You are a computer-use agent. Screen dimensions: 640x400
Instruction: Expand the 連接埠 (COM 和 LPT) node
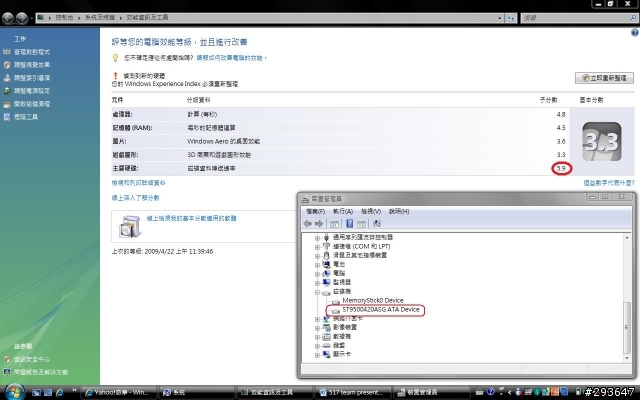pos(318,247)
